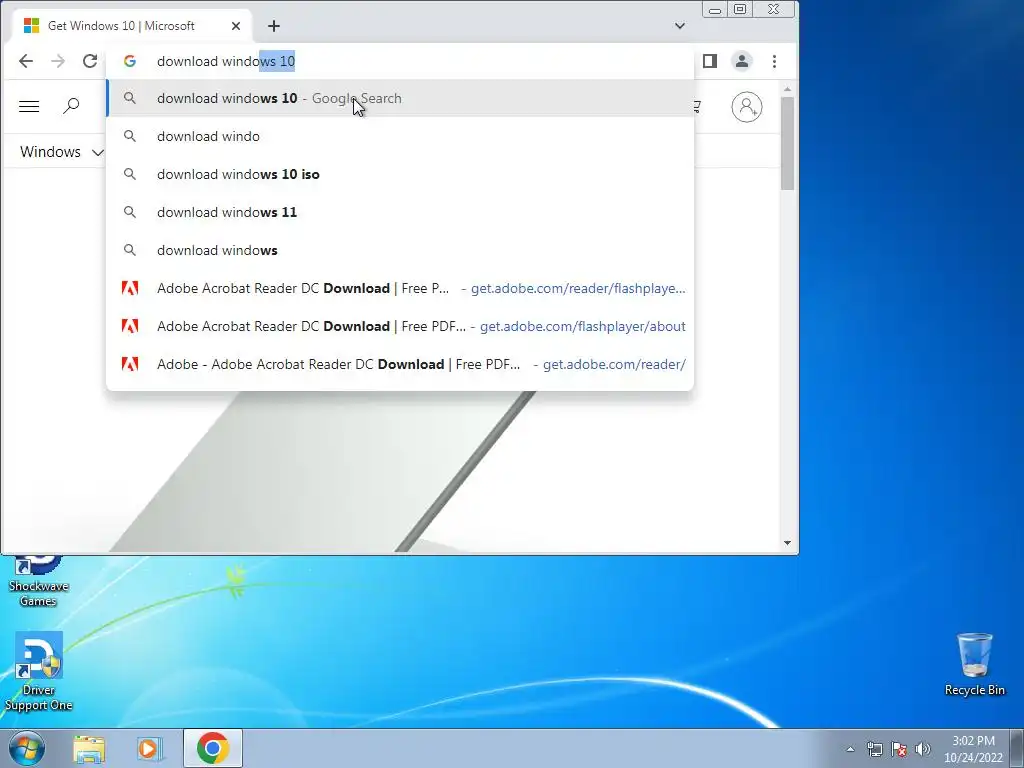The image size is (1024, 768).
Task: Click the taskbar clock showing 3:02 PM
Action: pyautogui.click(x=973, y=749)
